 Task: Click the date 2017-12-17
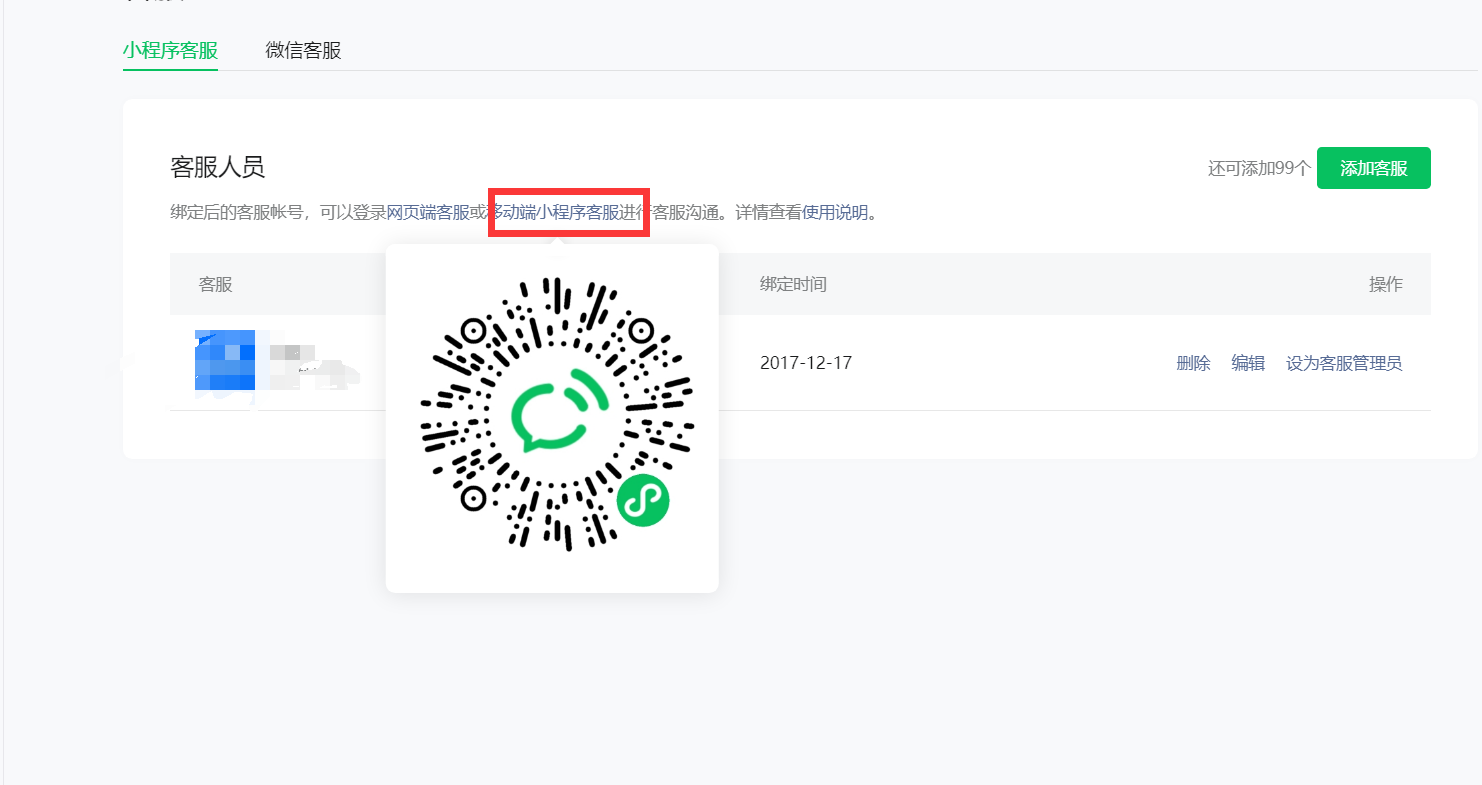point(806,363)
